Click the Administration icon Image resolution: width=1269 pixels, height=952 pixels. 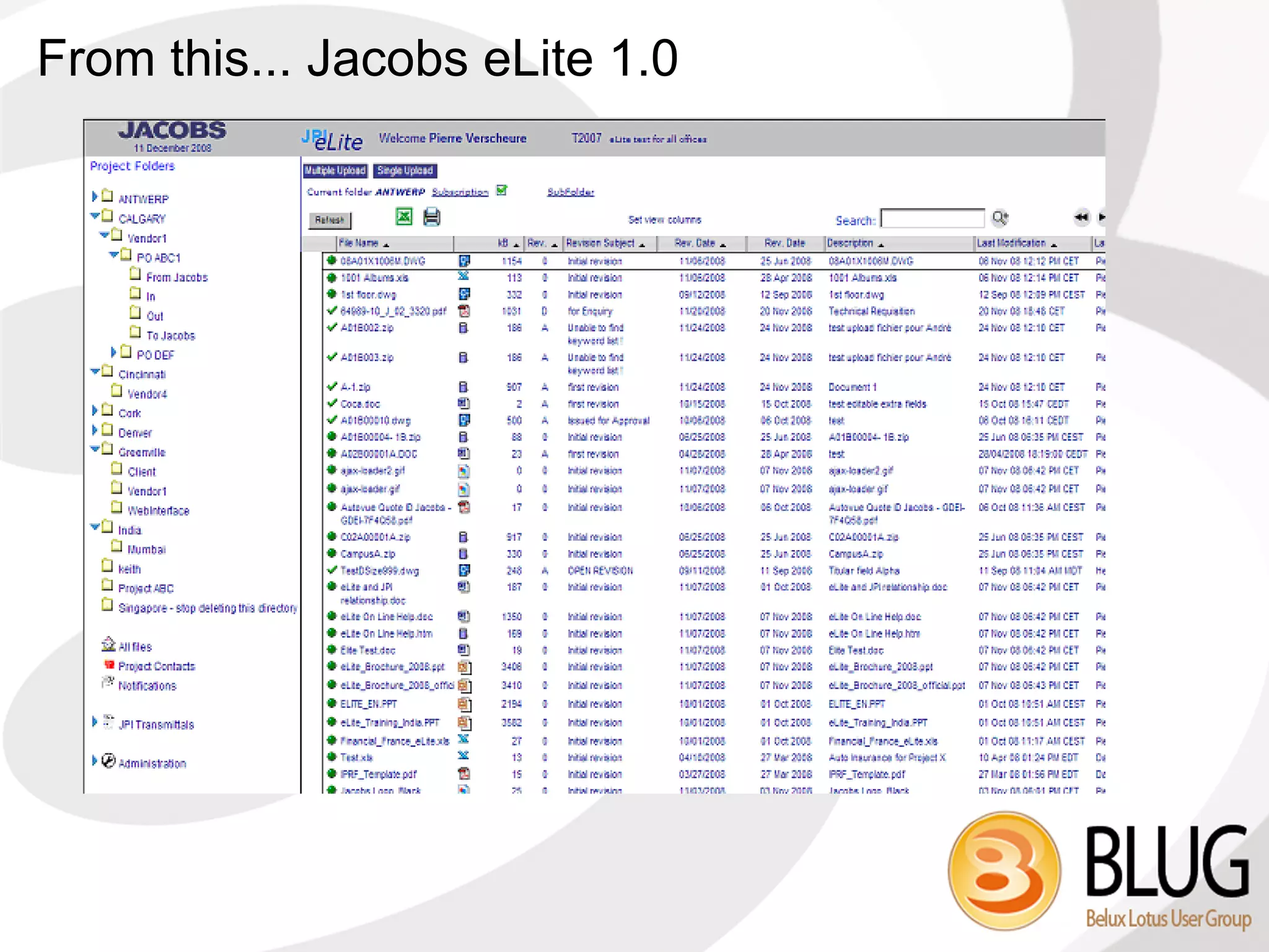tap(108, 761)
